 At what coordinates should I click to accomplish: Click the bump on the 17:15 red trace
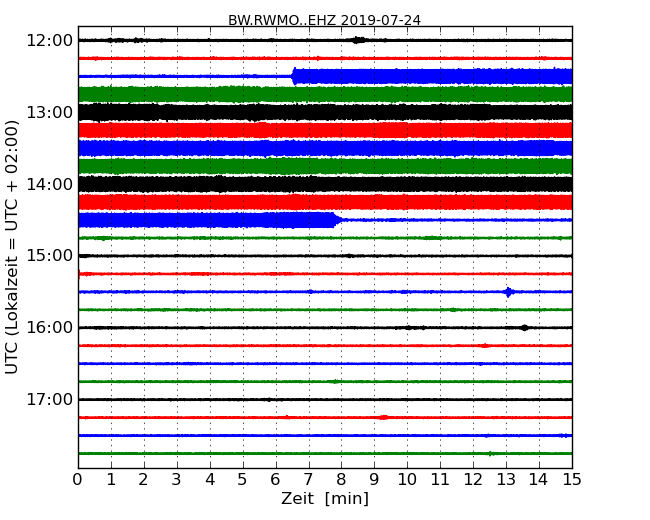(x=384, y=417)
